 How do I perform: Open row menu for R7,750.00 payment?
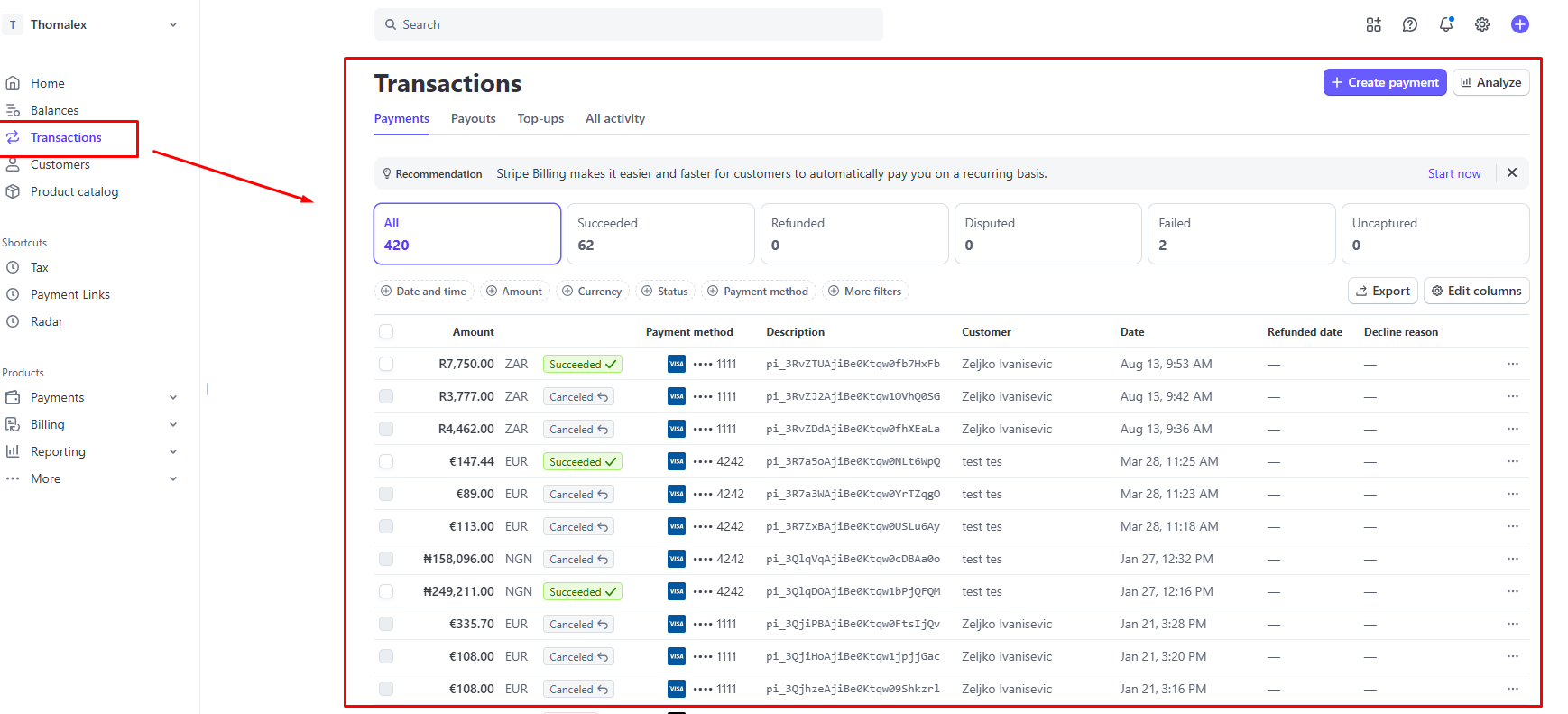point(1513,364)
